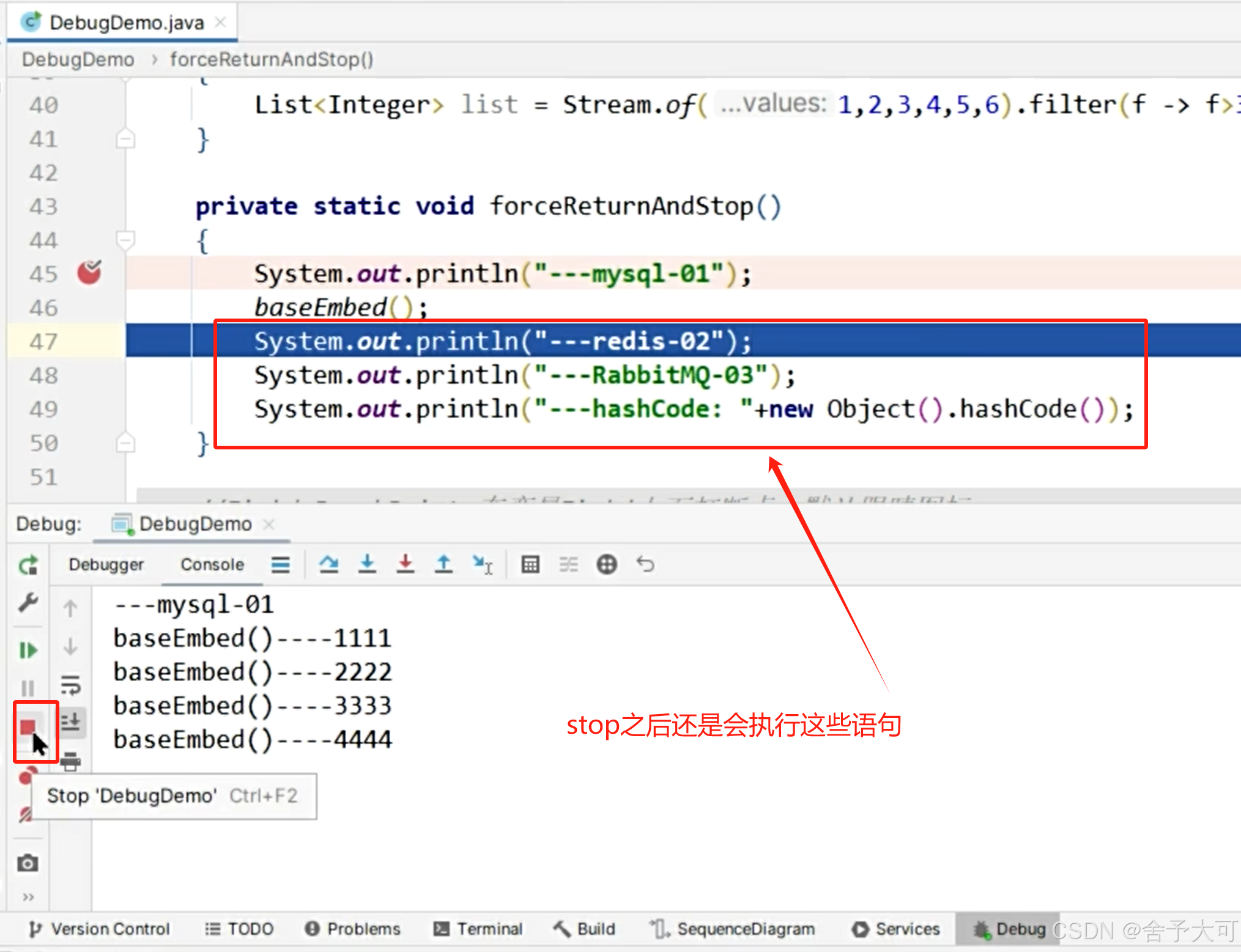The height and width of the screenshot is (952, 1241).
Task: Click the Run to Cursor icon
Action: click(x=482, y=564)
